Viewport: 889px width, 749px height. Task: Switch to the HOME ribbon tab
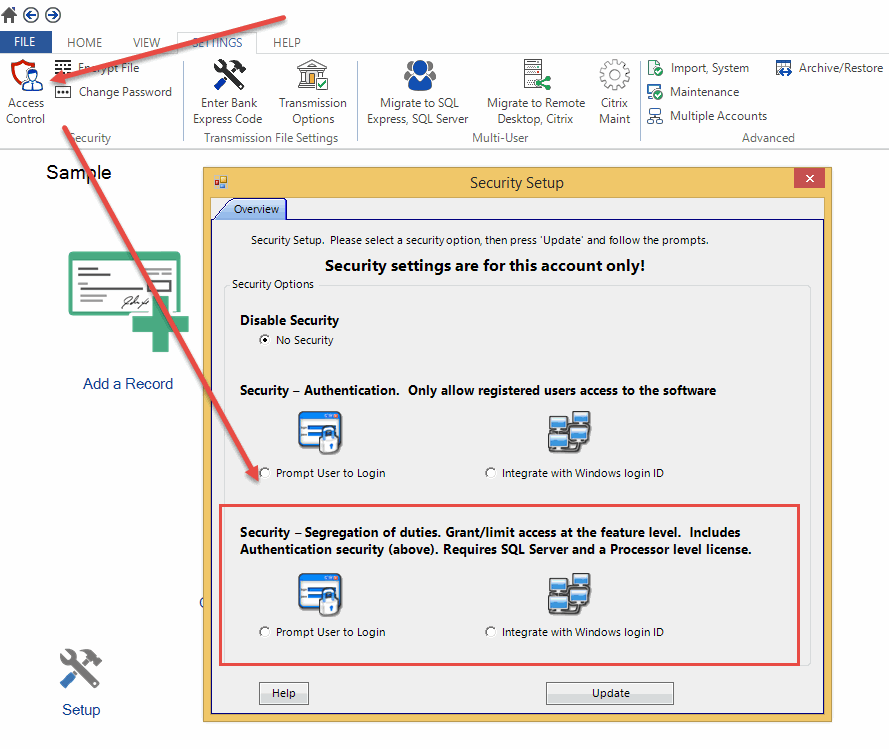pos(85,43)
